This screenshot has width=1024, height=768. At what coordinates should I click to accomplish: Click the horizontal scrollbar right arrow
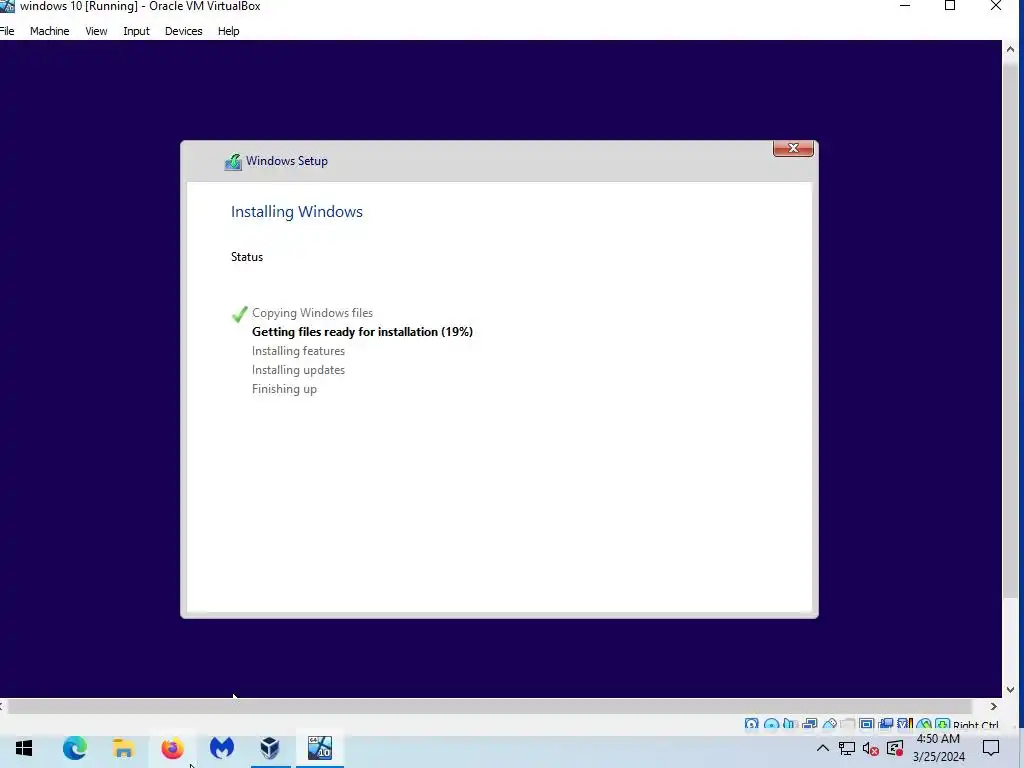click(993, 707)
